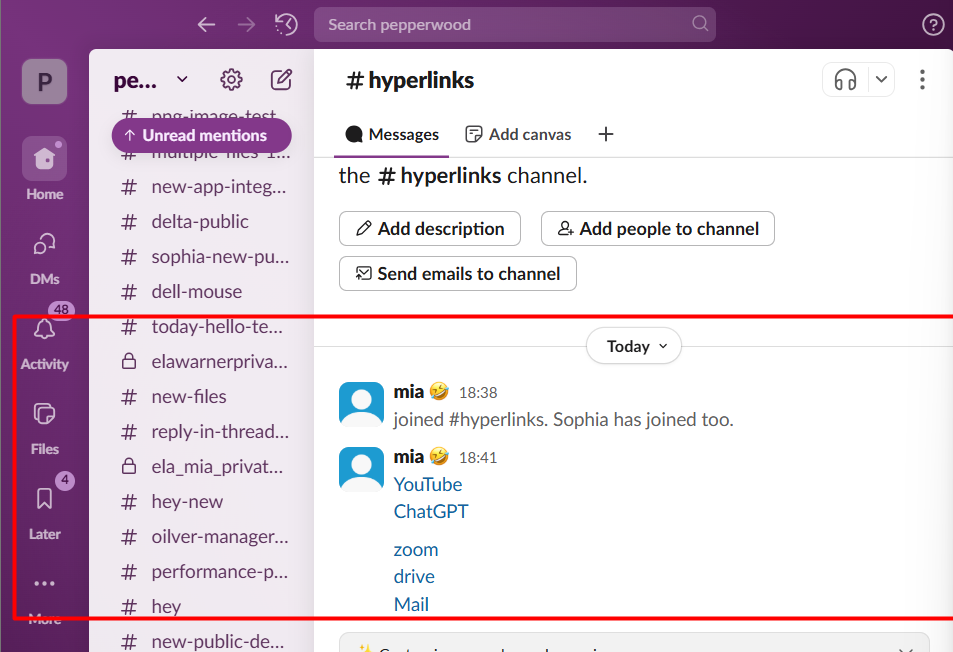Open the Files section

coord(44,415)
